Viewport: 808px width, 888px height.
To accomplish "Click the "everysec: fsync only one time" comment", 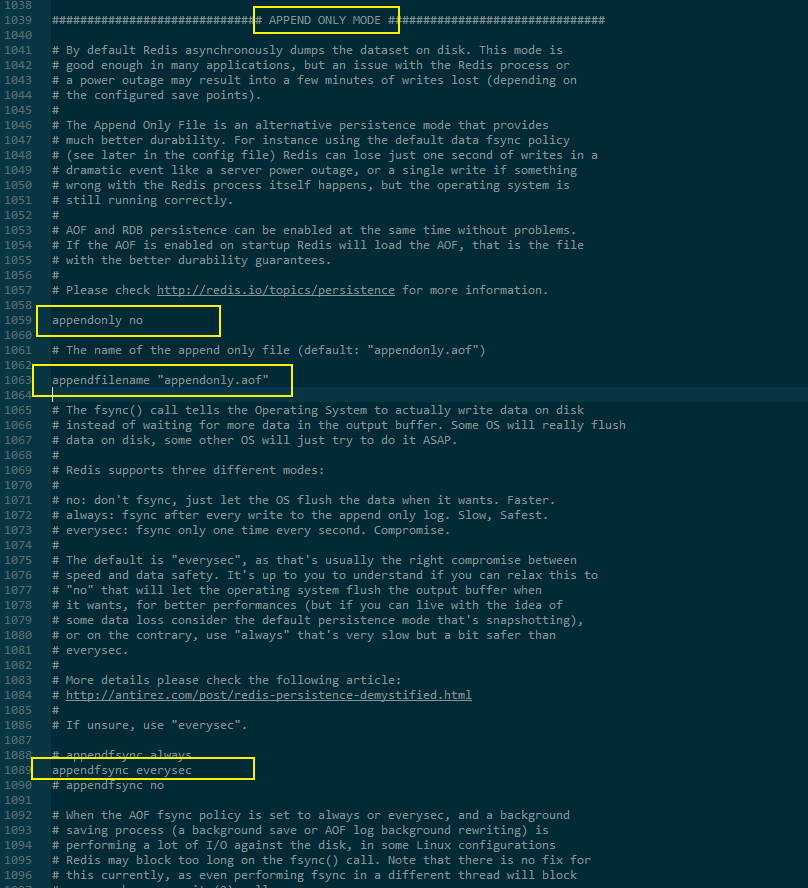I will tap(251, 530).
